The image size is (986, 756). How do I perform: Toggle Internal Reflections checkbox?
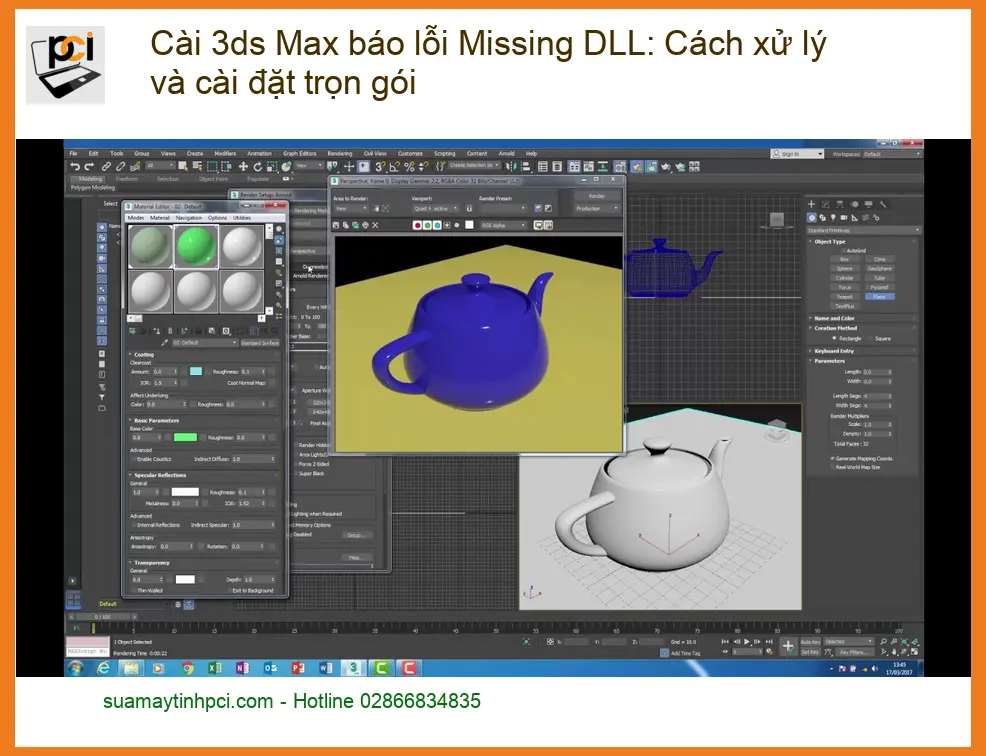(133, 525)
